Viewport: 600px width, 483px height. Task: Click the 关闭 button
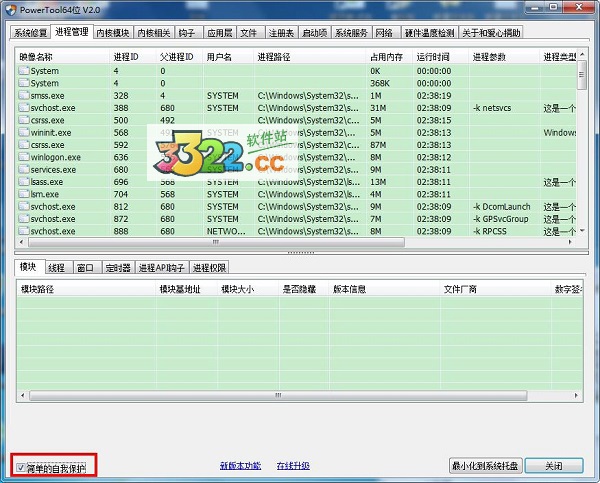pyautogui.click(x=554, y=466)
